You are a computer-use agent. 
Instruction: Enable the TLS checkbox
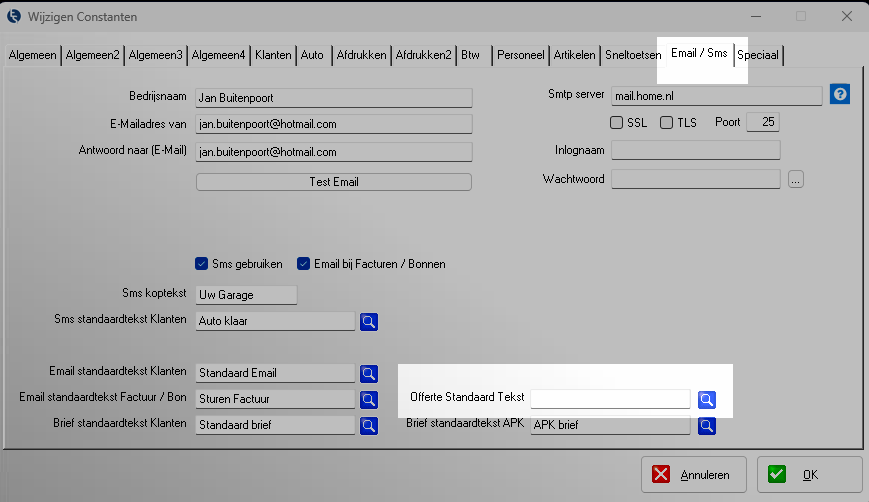(x=667, y=123)
